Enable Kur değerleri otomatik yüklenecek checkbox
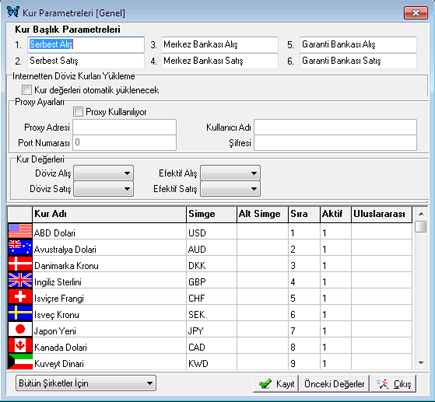The width and height of the screenshot is (435, 402). tap(26, 90)
